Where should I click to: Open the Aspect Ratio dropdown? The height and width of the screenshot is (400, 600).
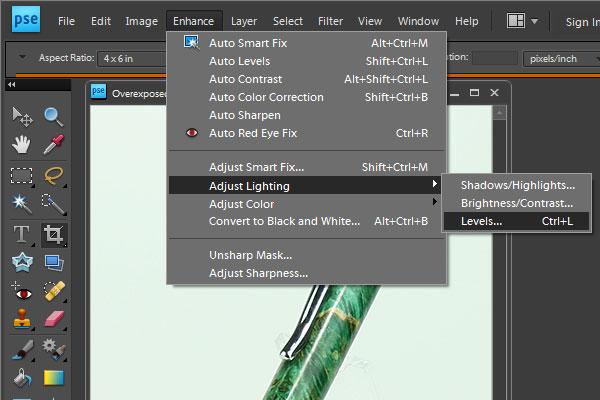(x=130, y=58)
